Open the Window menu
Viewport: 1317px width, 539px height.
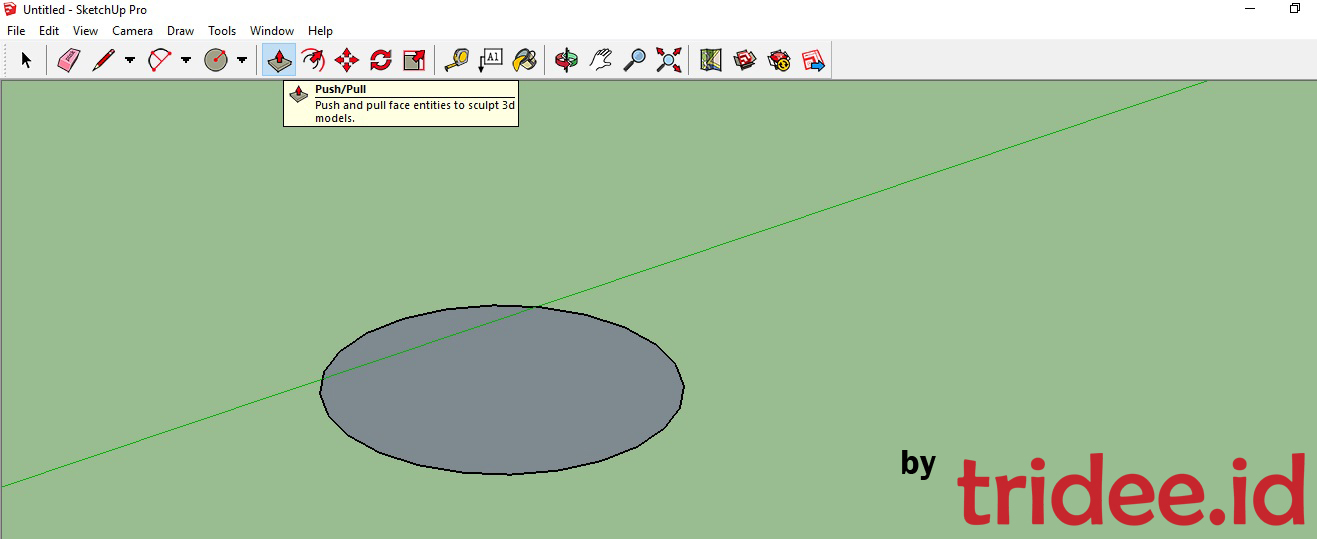pos(272,31)
